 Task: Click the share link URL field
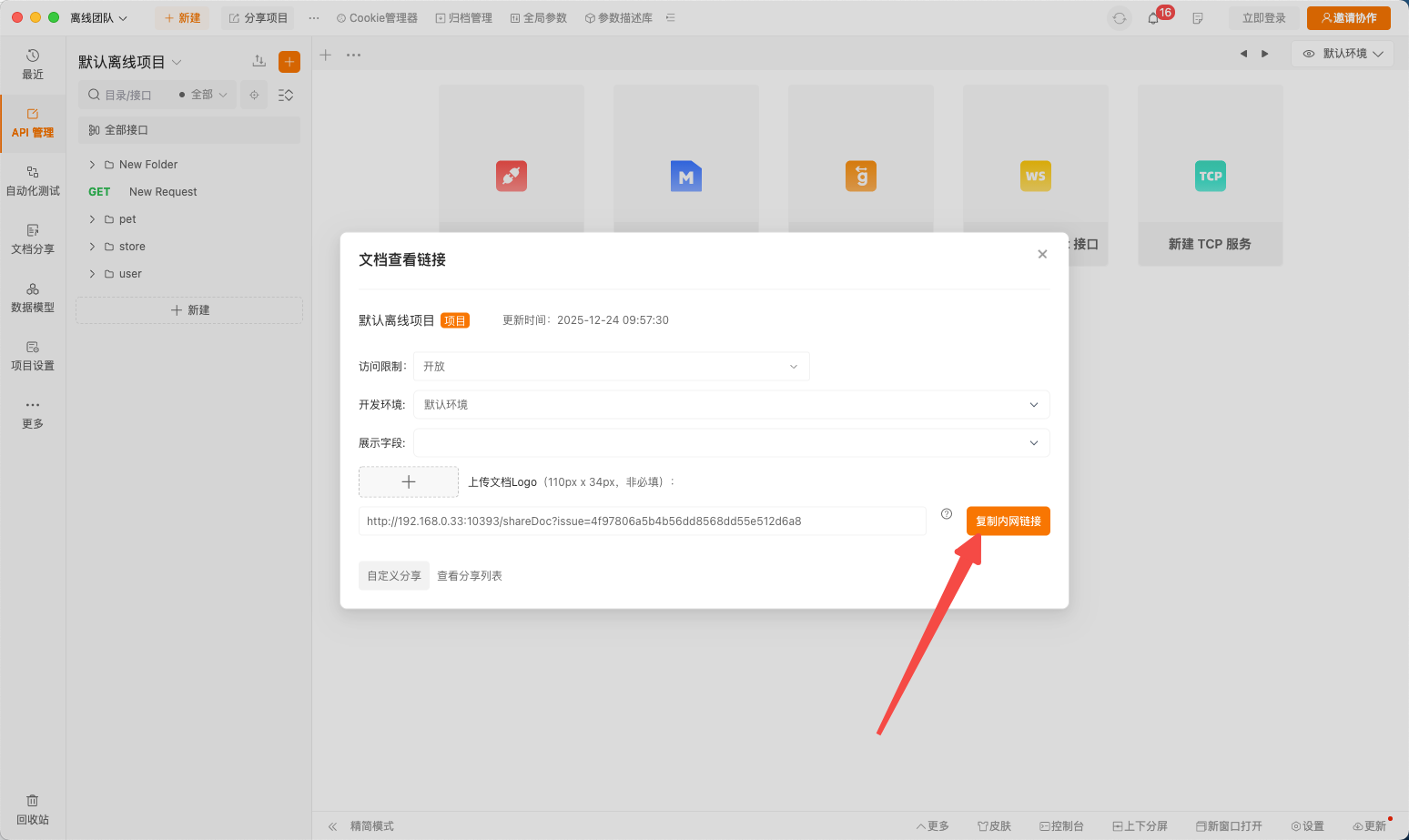point(642,521)
